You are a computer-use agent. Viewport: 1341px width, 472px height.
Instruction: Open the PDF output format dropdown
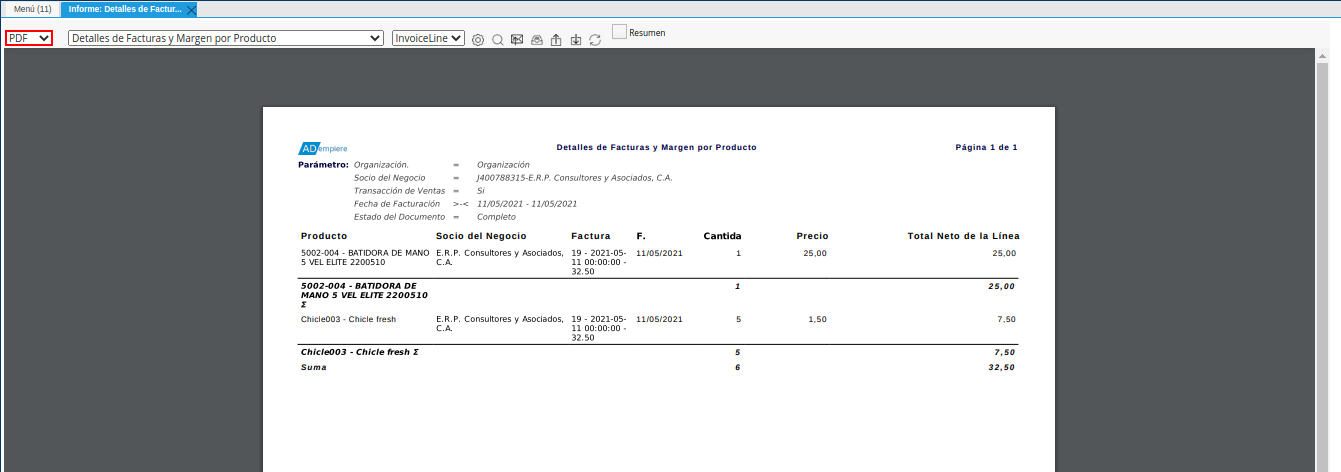click(x=28, y=38)
